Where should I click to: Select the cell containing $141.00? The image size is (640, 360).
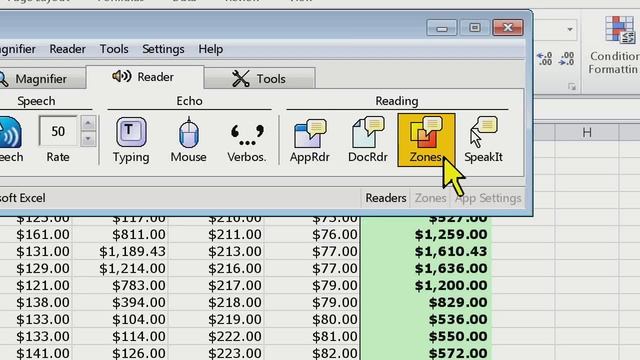[x=36, y=353]
